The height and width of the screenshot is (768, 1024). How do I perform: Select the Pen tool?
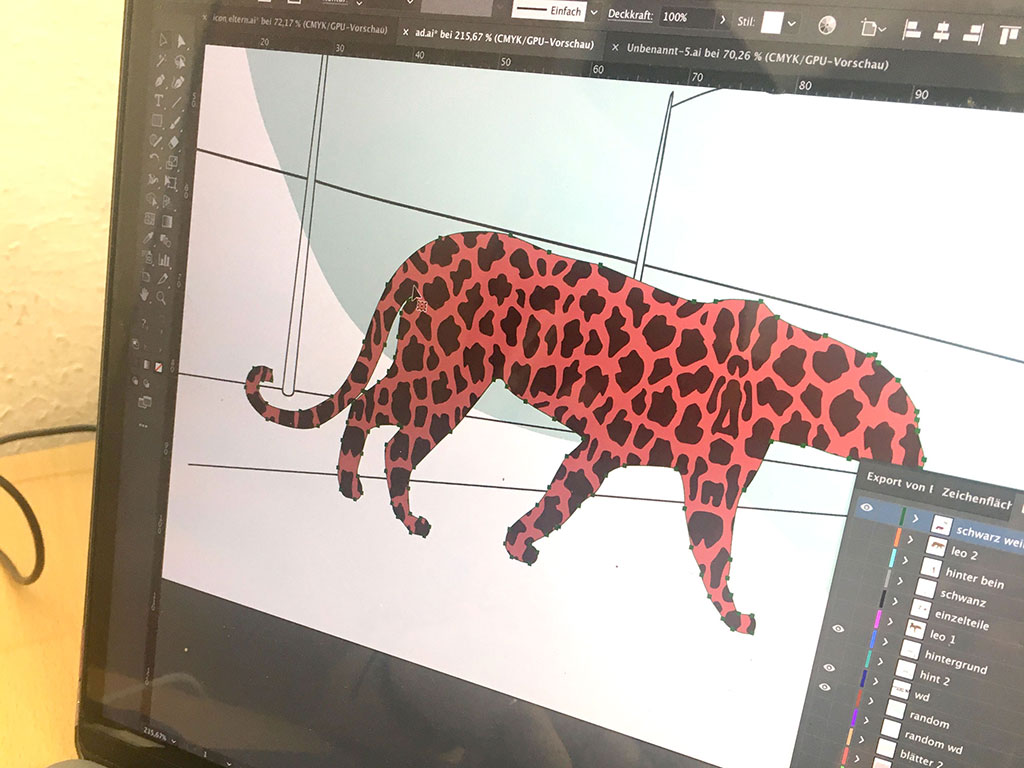[x=160, y=80]
